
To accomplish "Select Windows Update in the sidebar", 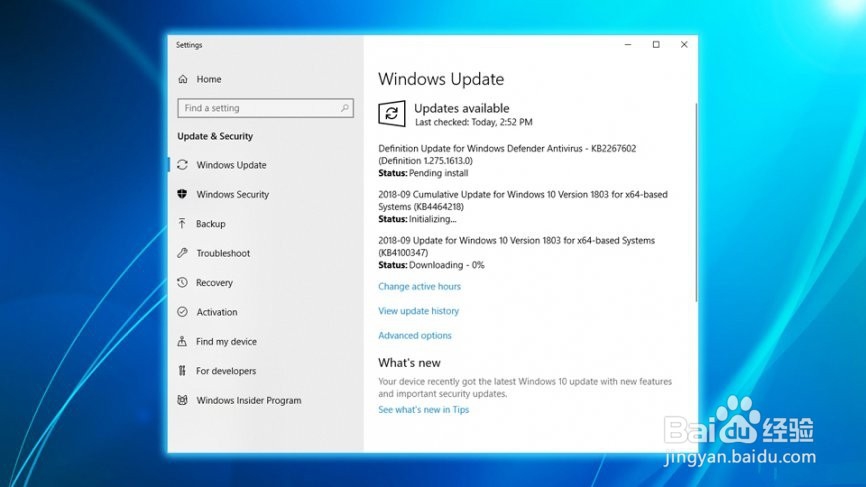I will pos(231,165).
